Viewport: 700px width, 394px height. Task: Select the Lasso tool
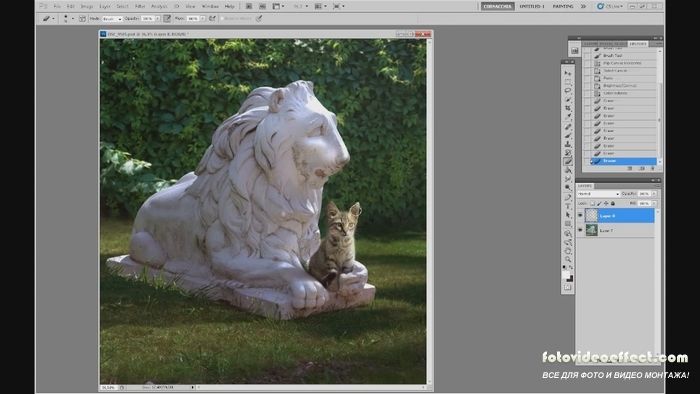568,91
